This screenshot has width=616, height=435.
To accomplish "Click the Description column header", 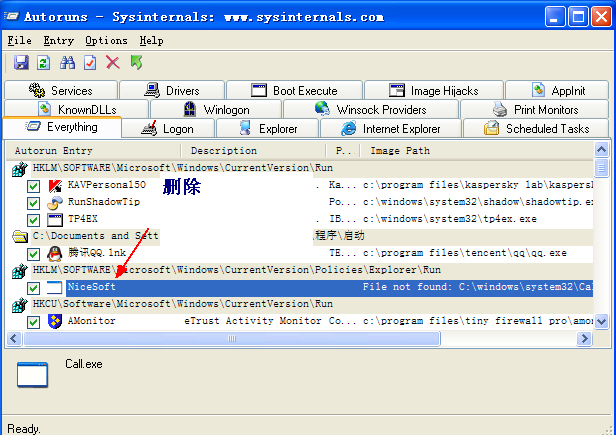I will pos(253,151).
